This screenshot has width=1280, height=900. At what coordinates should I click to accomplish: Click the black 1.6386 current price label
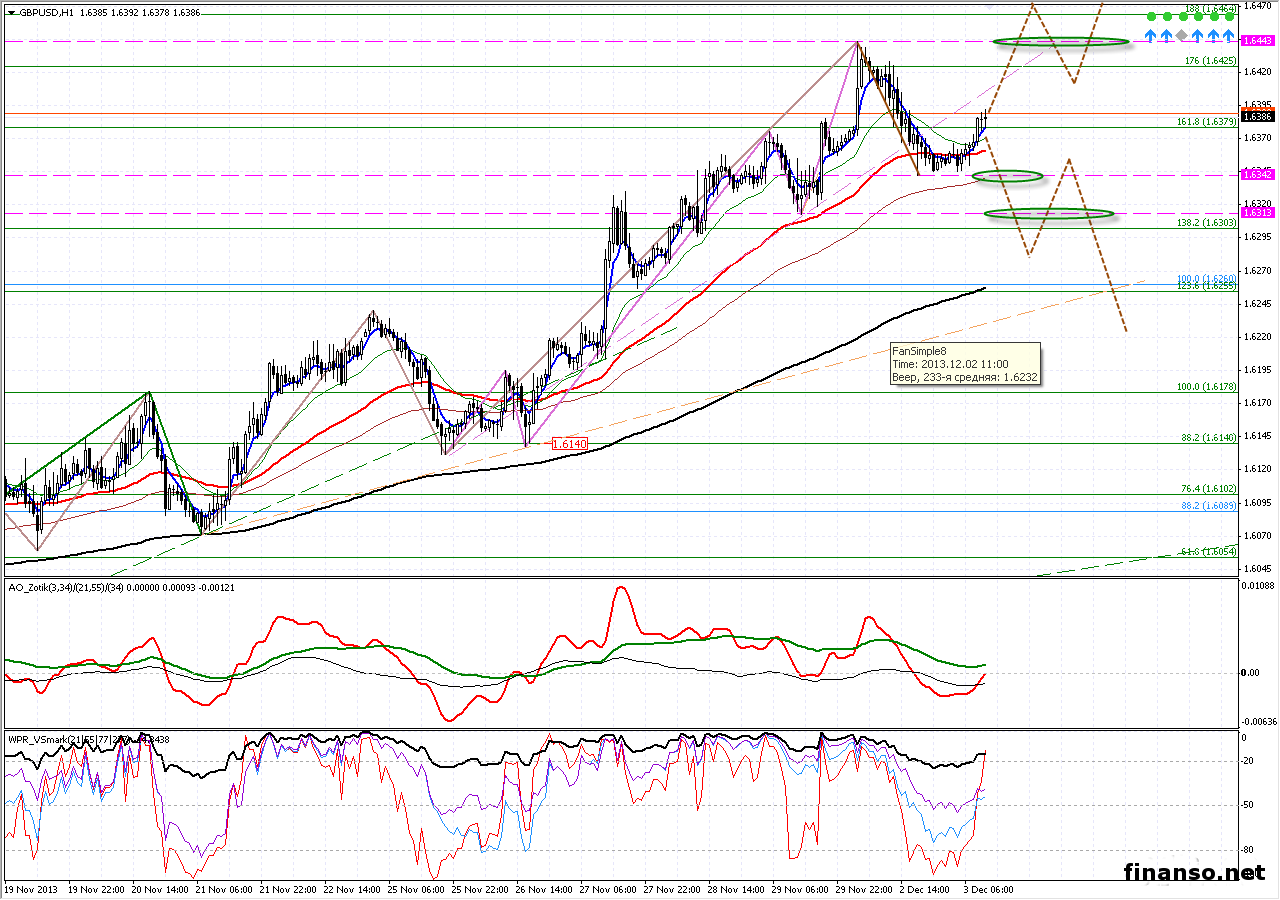[x=1257, y=116]
